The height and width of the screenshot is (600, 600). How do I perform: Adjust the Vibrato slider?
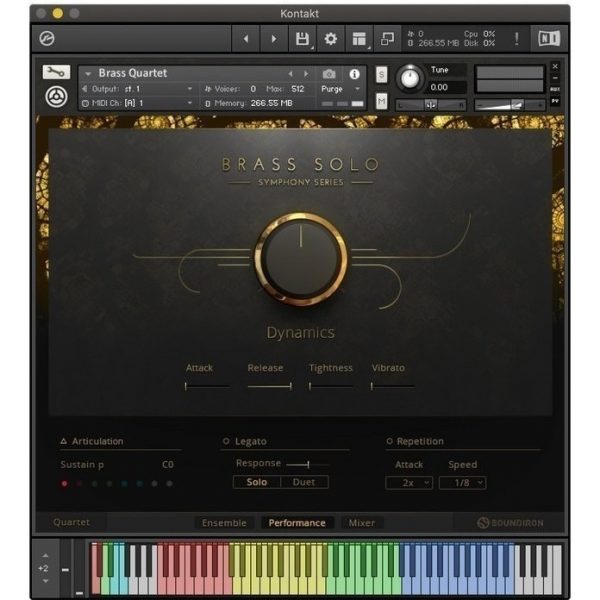click(x=393, y=386)
